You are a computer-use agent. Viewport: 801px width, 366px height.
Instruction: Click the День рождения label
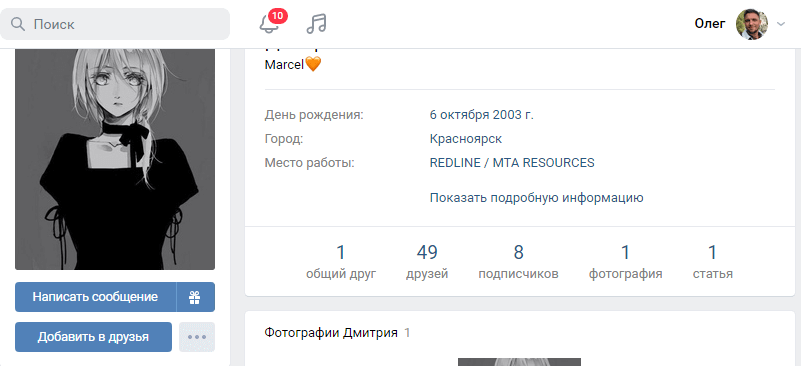click(314, 115)
